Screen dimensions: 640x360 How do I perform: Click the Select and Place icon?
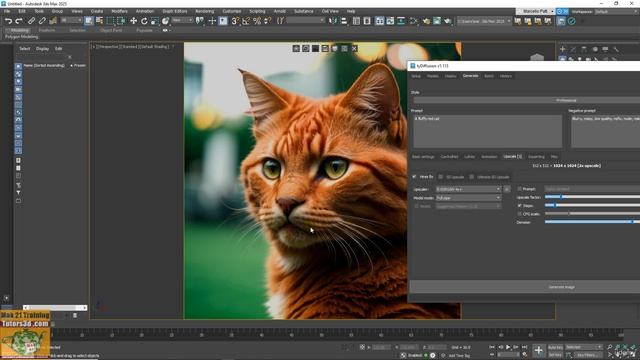point(165,21)
